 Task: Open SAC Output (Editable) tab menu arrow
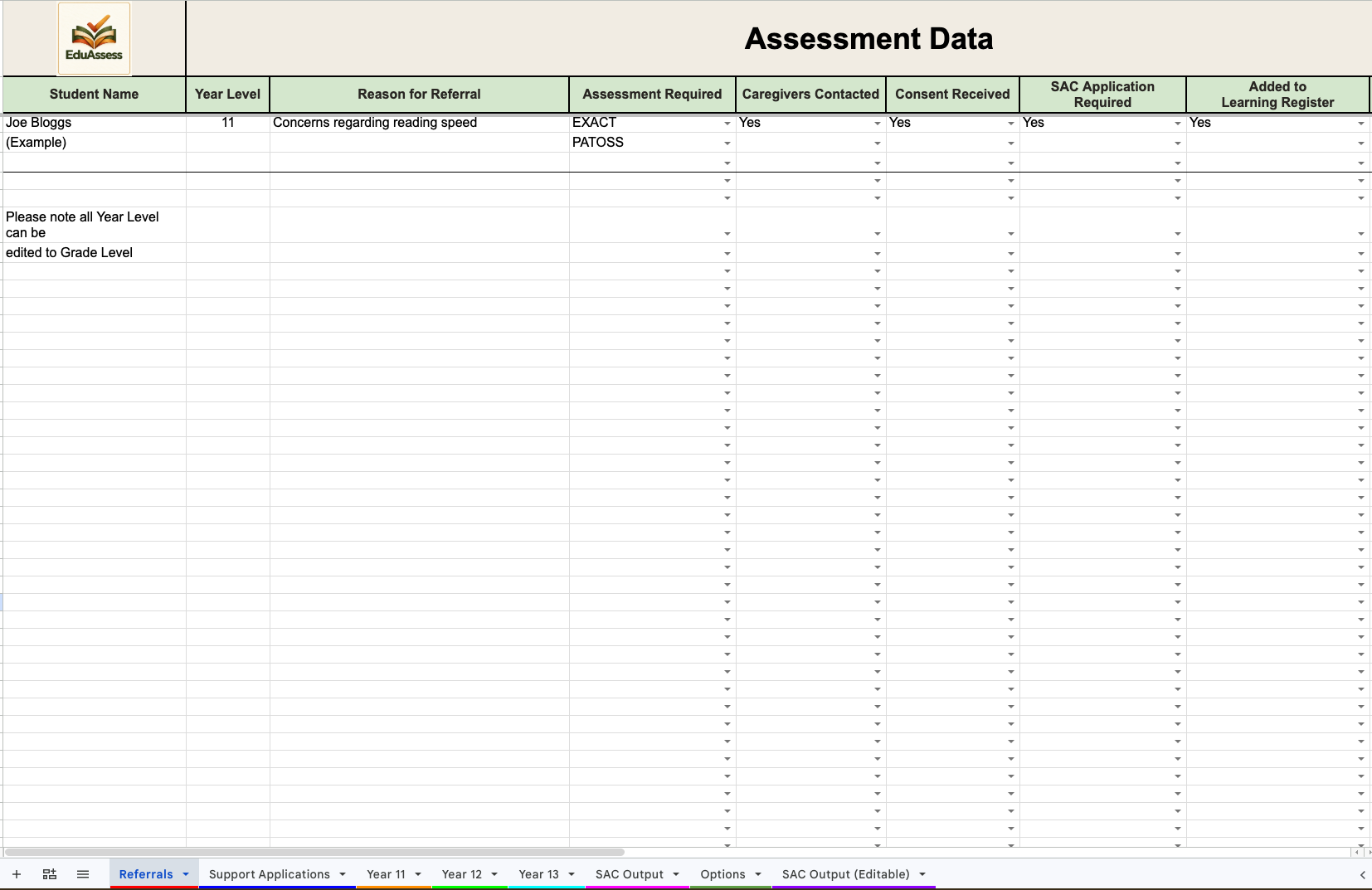(x=922, y=874)
